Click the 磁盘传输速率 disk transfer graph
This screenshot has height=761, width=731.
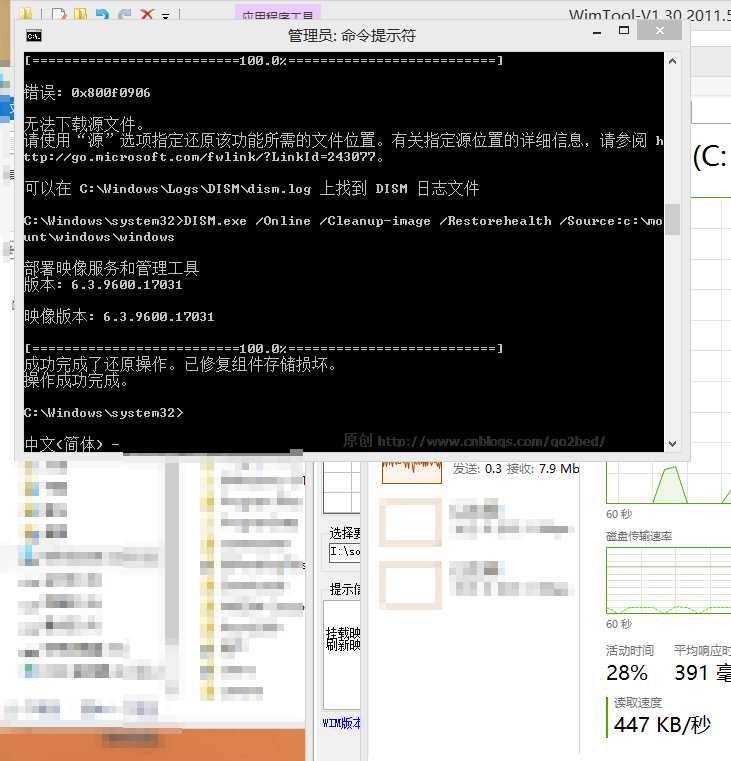[x=668, y=580]
